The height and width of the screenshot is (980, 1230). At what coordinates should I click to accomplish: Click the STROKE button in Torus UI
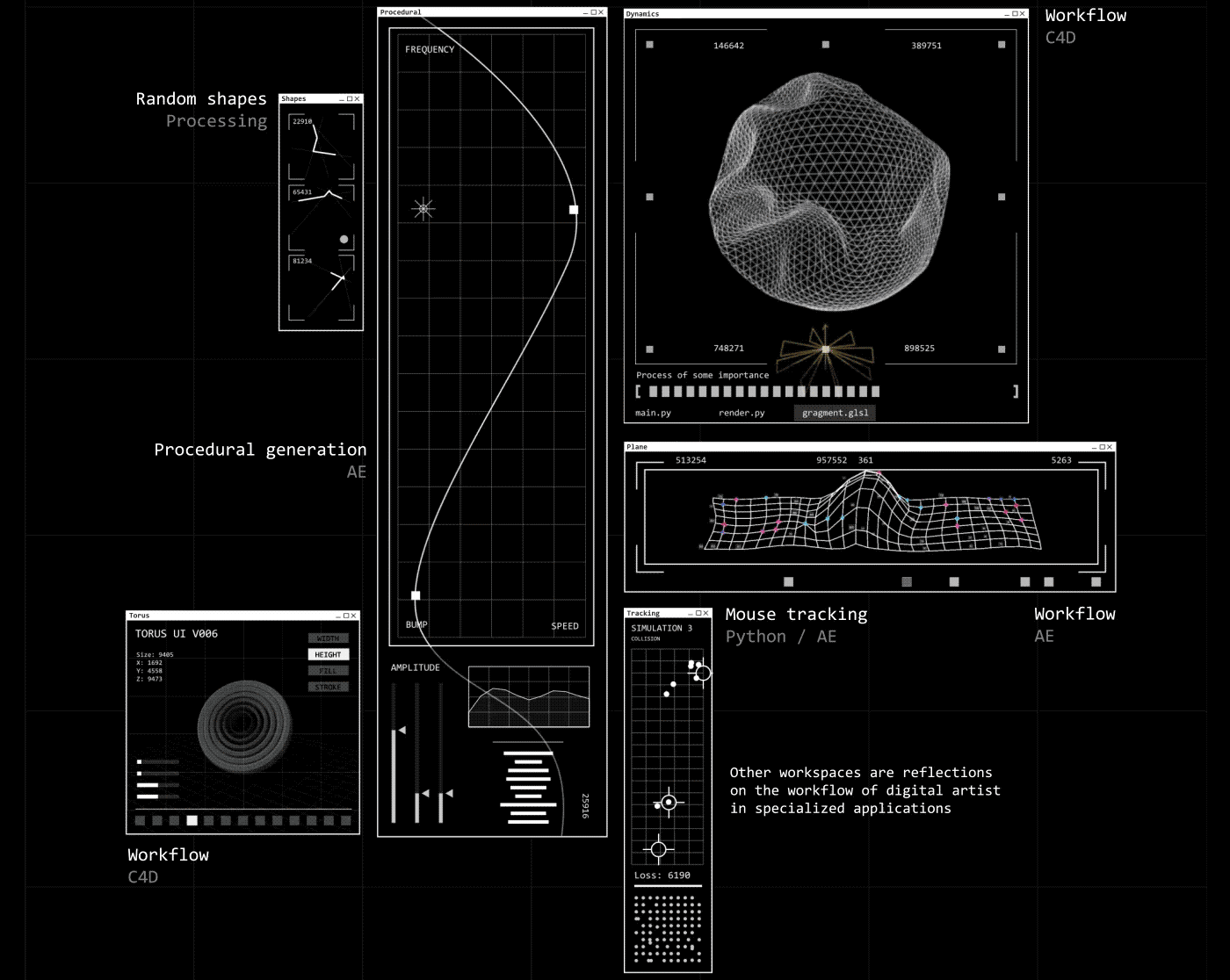(x=328, y=687)
